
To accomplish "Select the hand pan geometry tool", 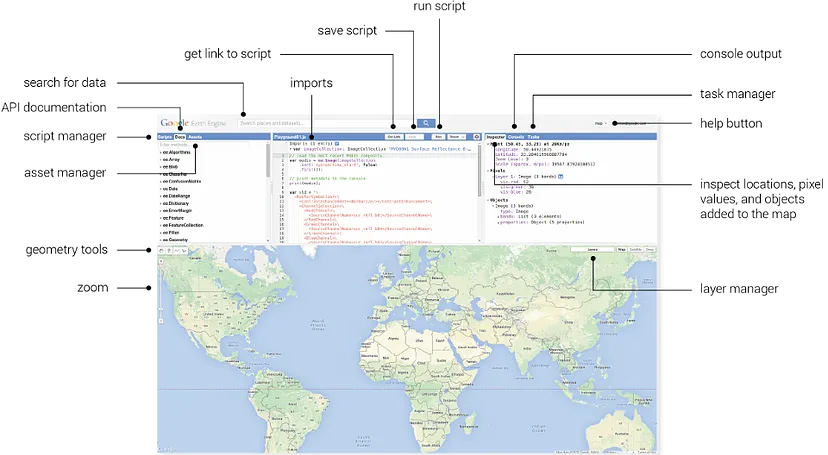I will 162,251.
